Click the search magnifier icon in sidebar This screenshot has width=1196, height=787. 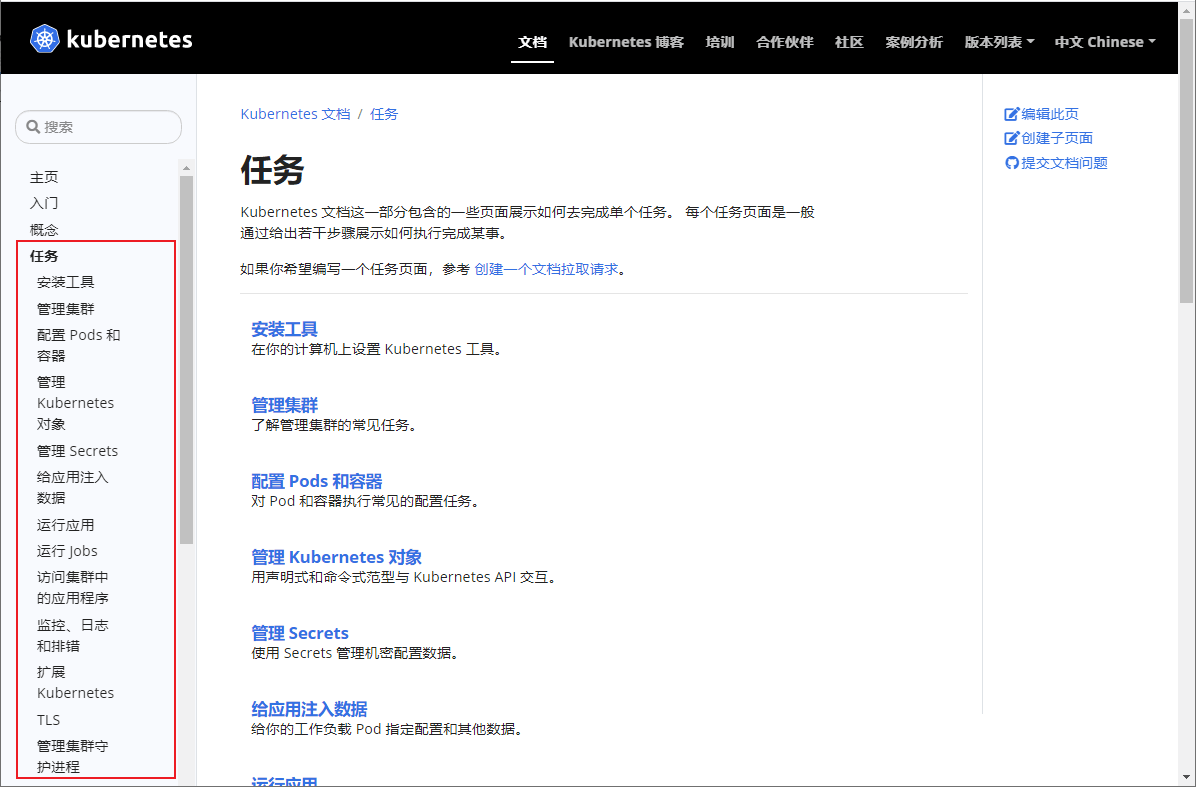pos(33,127)
